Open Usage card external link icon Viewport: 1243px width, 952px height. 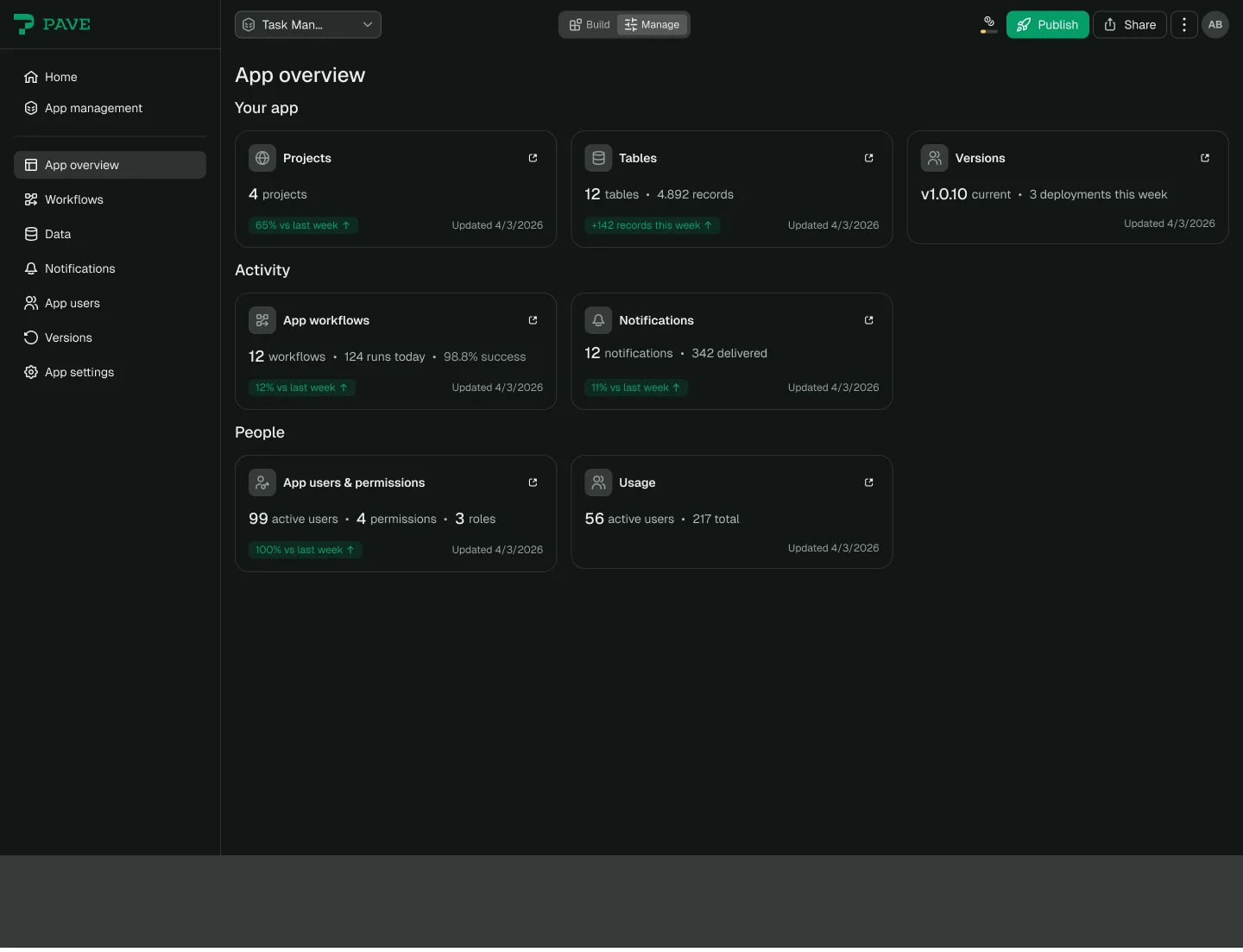click(x=868, y=482)
